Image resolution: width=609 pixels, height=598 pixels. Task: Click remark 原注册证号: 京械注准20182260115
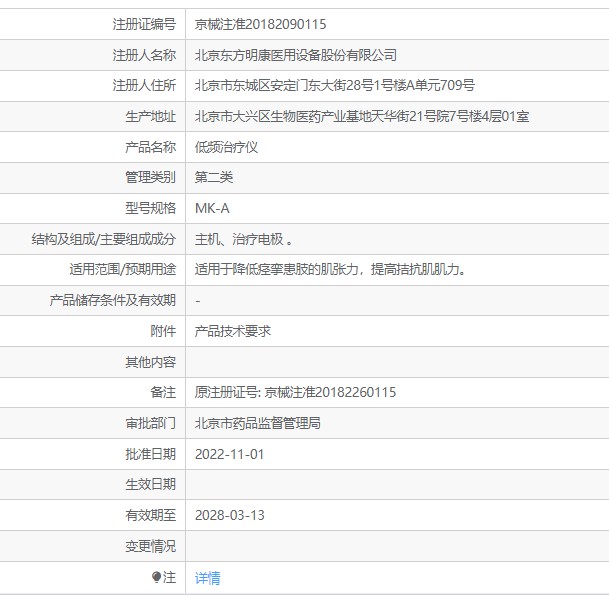[x=295, y=392]
